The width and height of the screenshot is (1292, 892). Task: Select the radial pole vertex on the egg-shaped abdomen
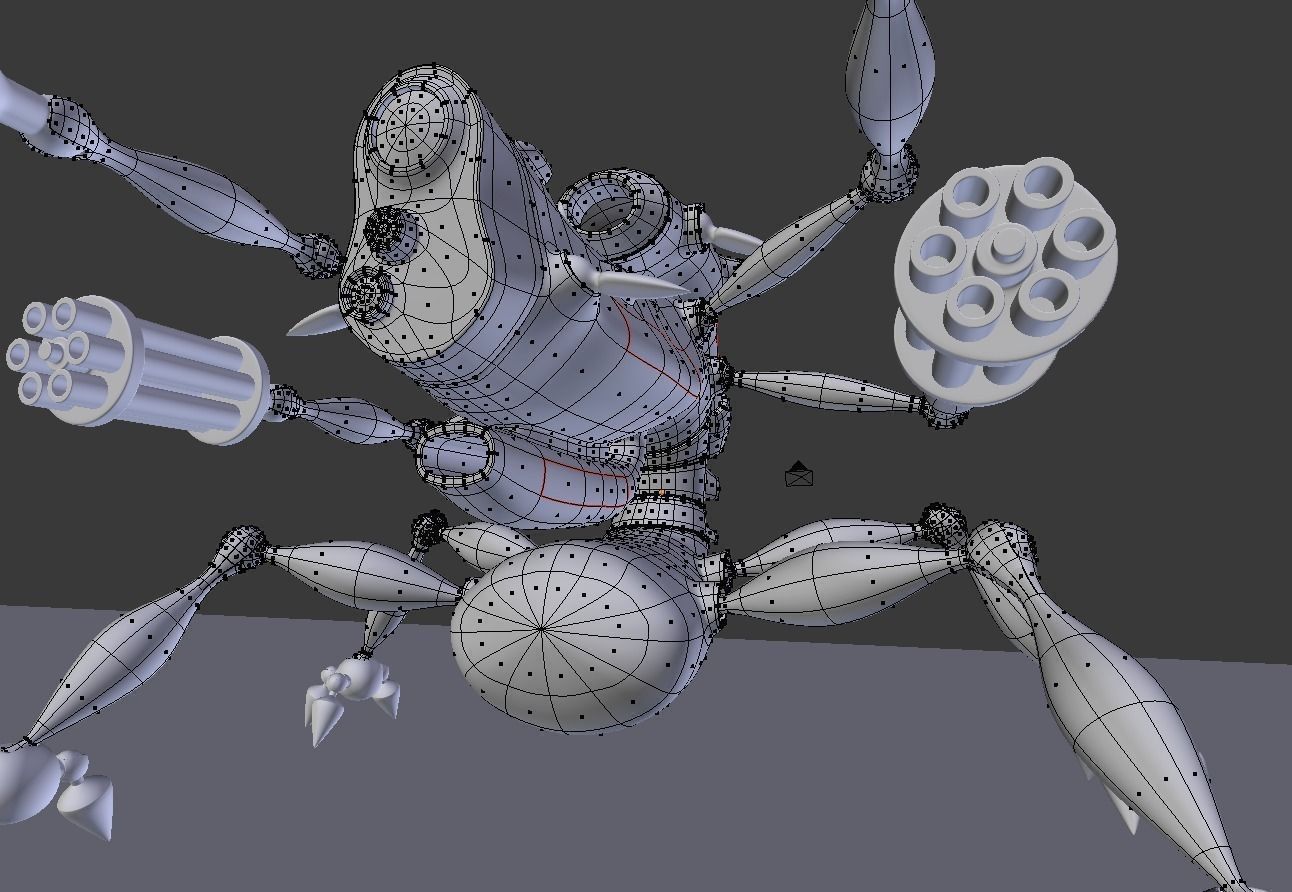pos(541,629)
